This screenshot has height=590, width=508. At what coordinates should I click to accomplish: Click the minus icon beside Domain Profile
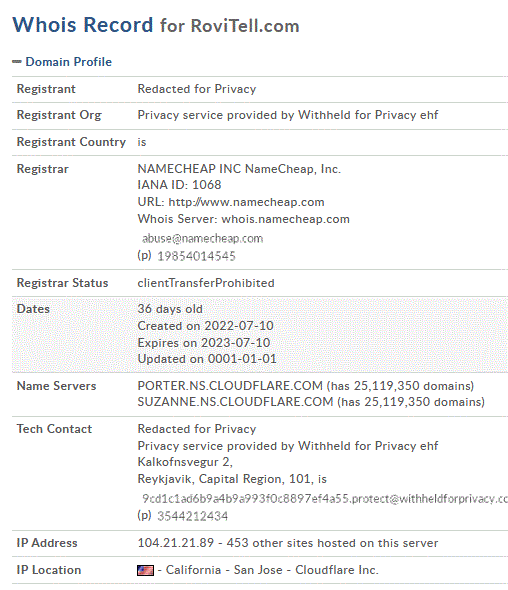pos(17,62)
